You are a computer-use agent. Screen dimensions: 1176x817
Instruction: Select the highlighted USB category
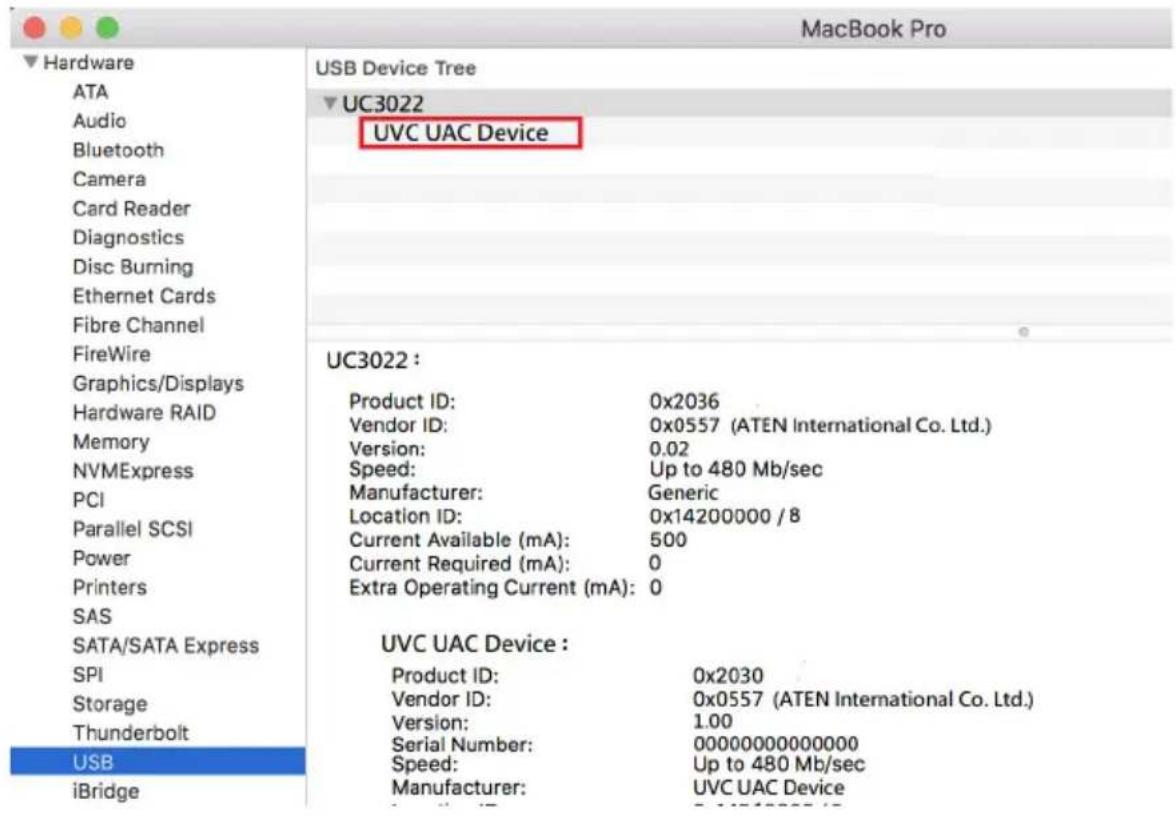click(x=158, y=761)
